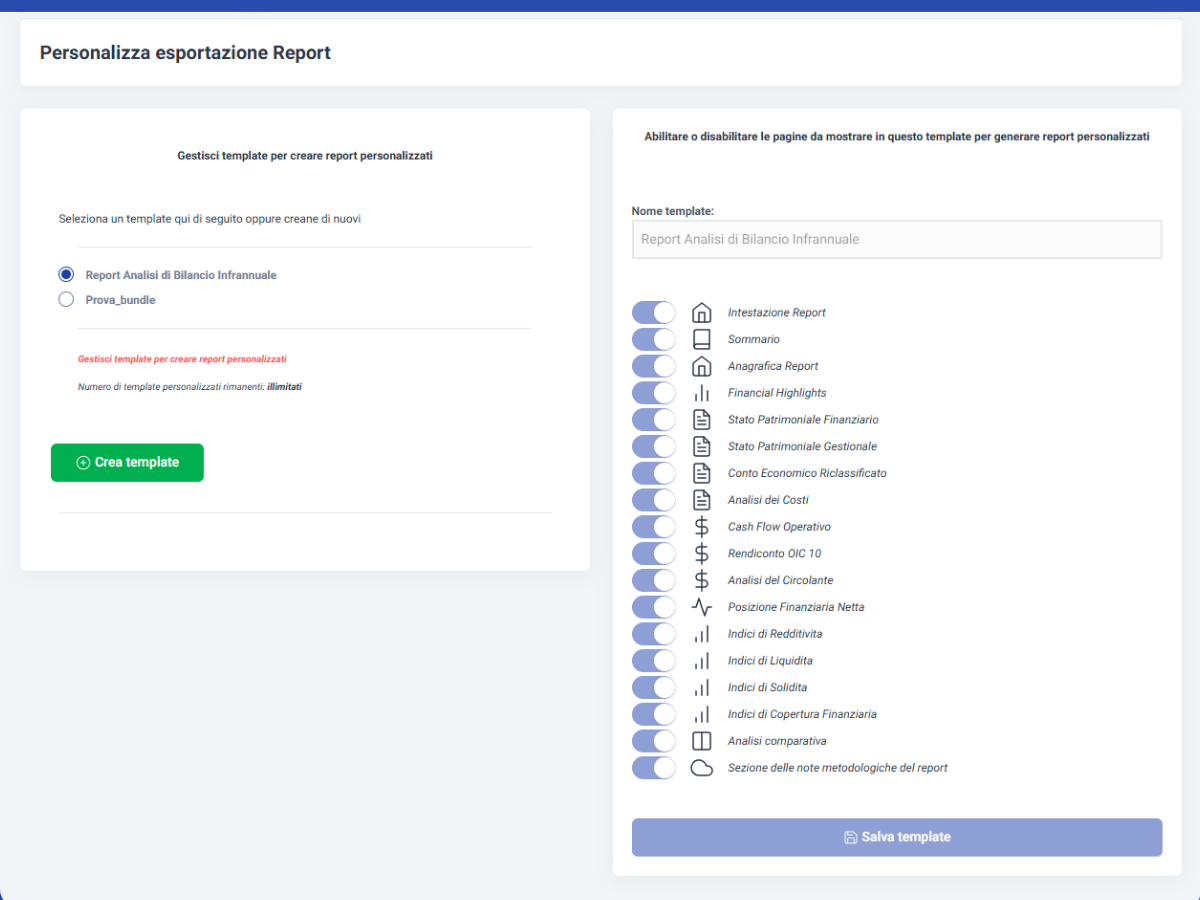Select the Prova_bundle template radio button
1200x900 pixels.
(66, 299)
